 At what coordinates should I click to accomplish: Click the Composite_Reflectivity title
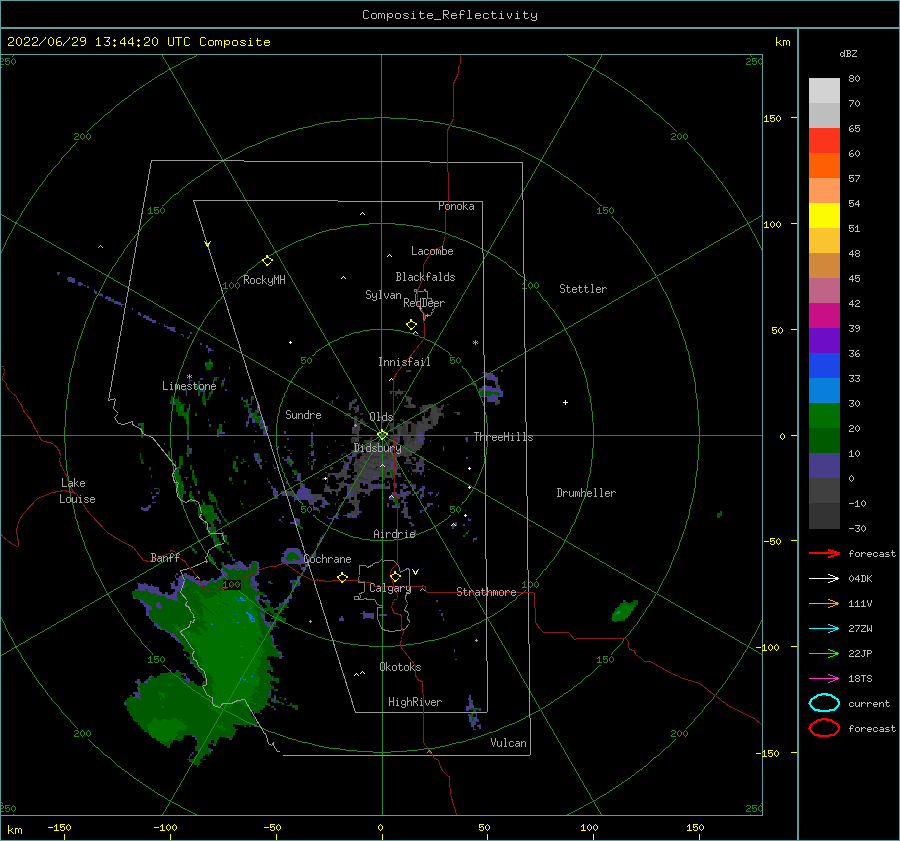point(450,15)
